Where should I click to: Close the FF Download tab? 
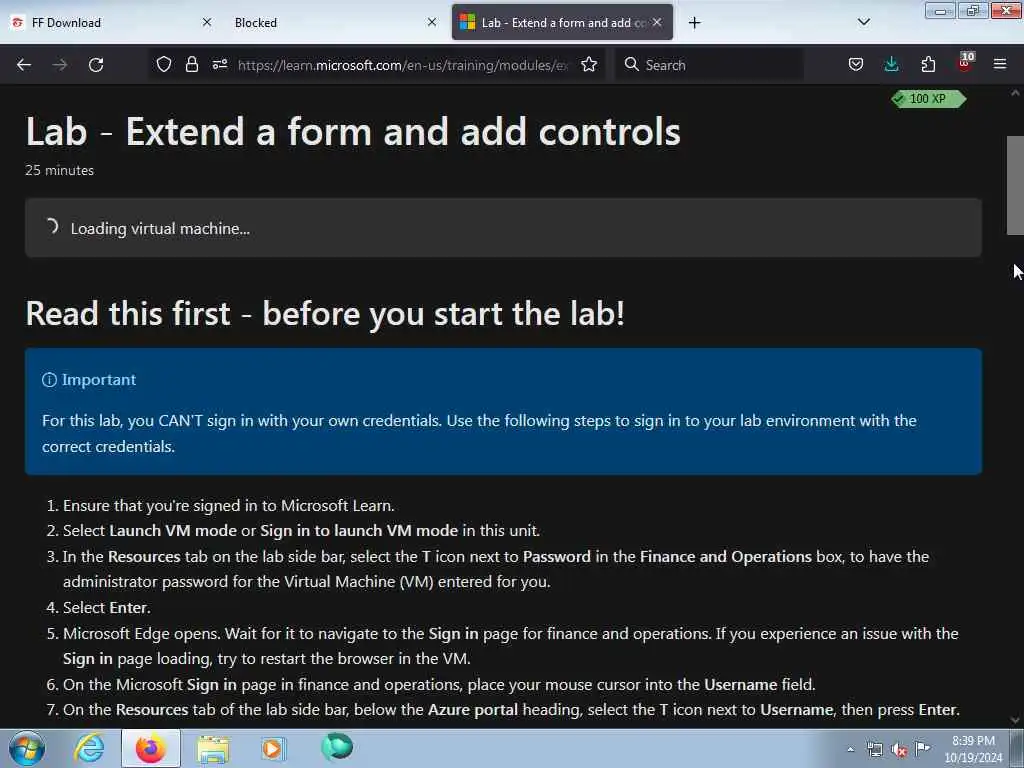tap(207, 22)
